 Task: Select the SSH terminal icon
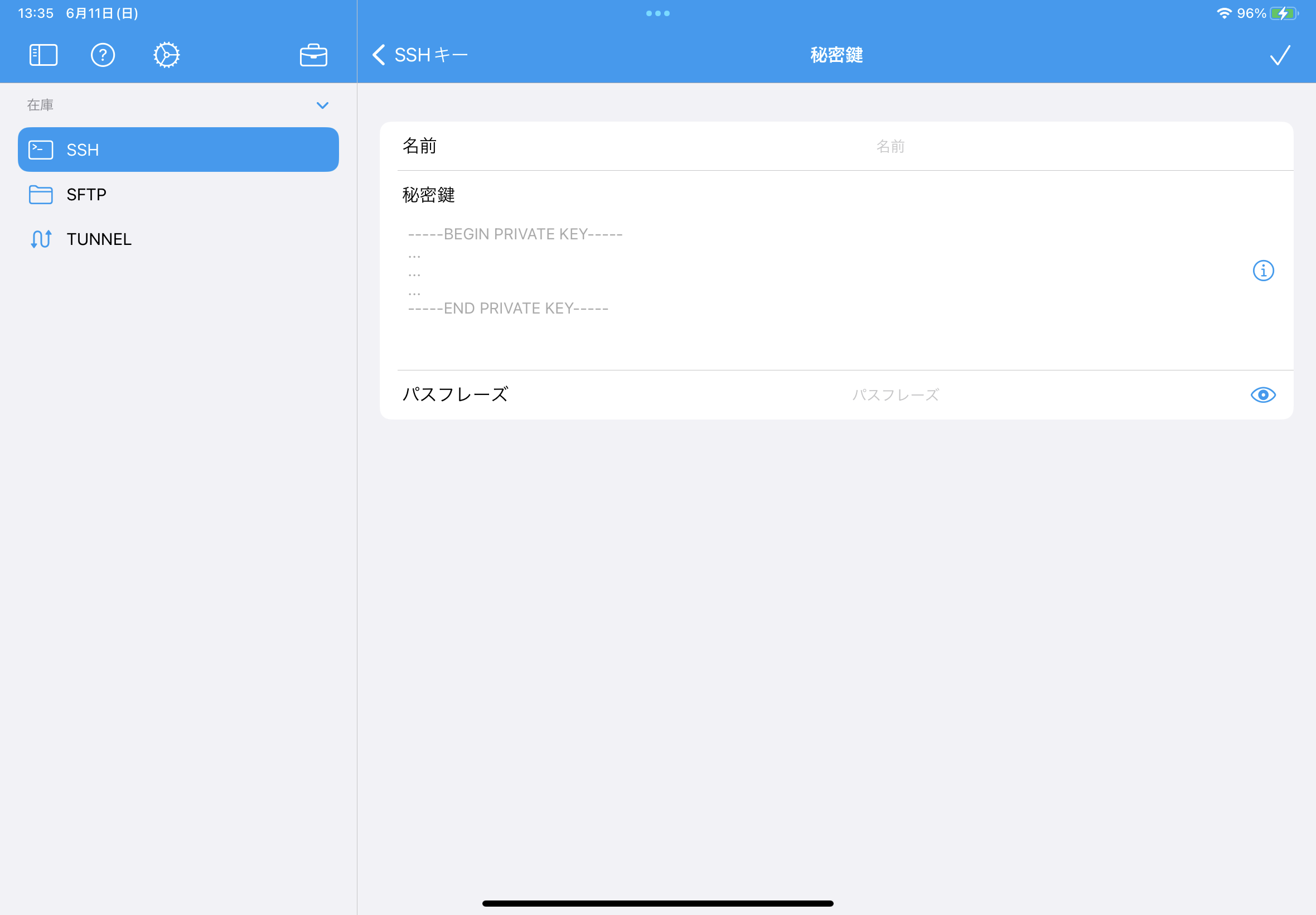(x=41, y=149)
